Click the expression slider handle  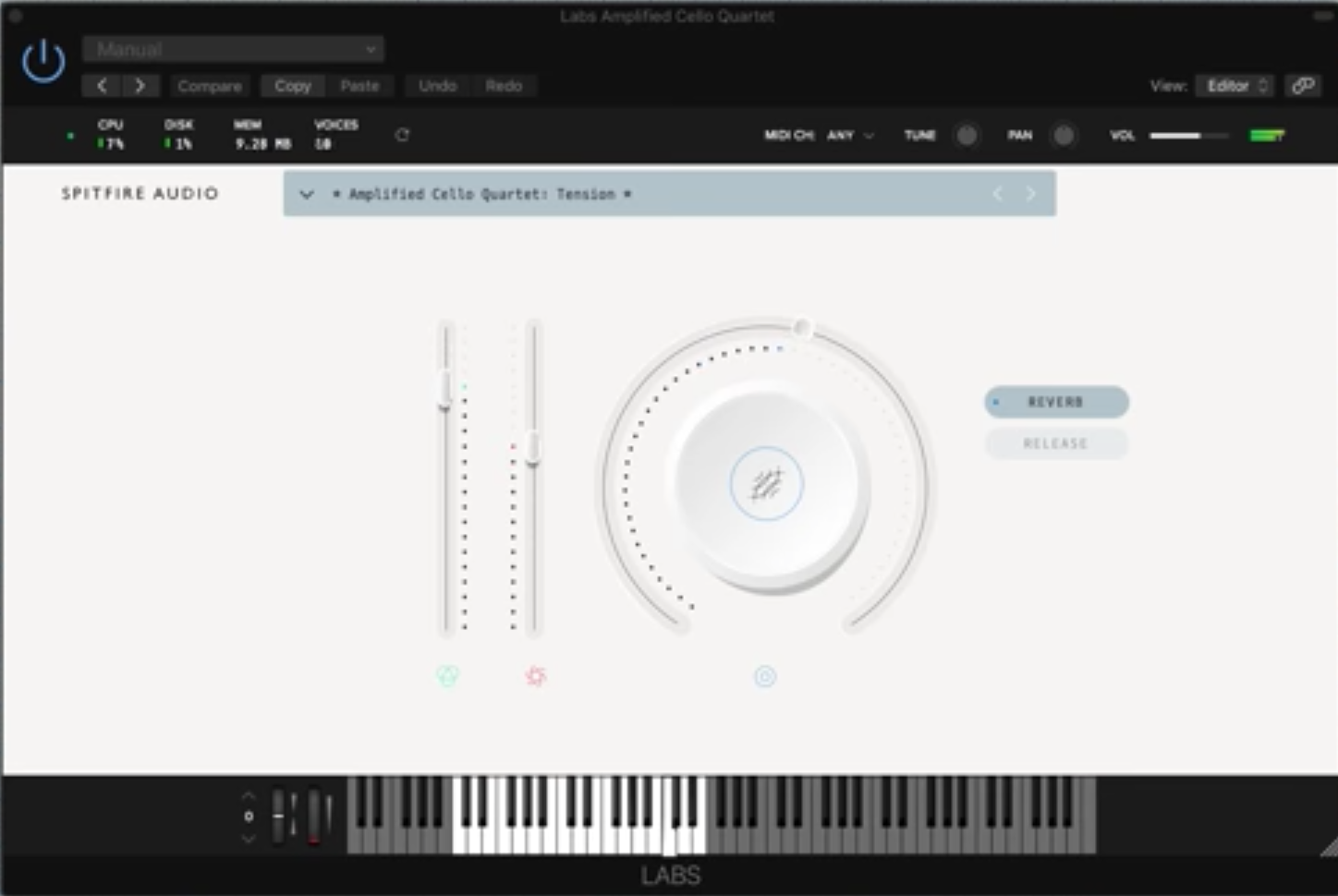point(444,389)
